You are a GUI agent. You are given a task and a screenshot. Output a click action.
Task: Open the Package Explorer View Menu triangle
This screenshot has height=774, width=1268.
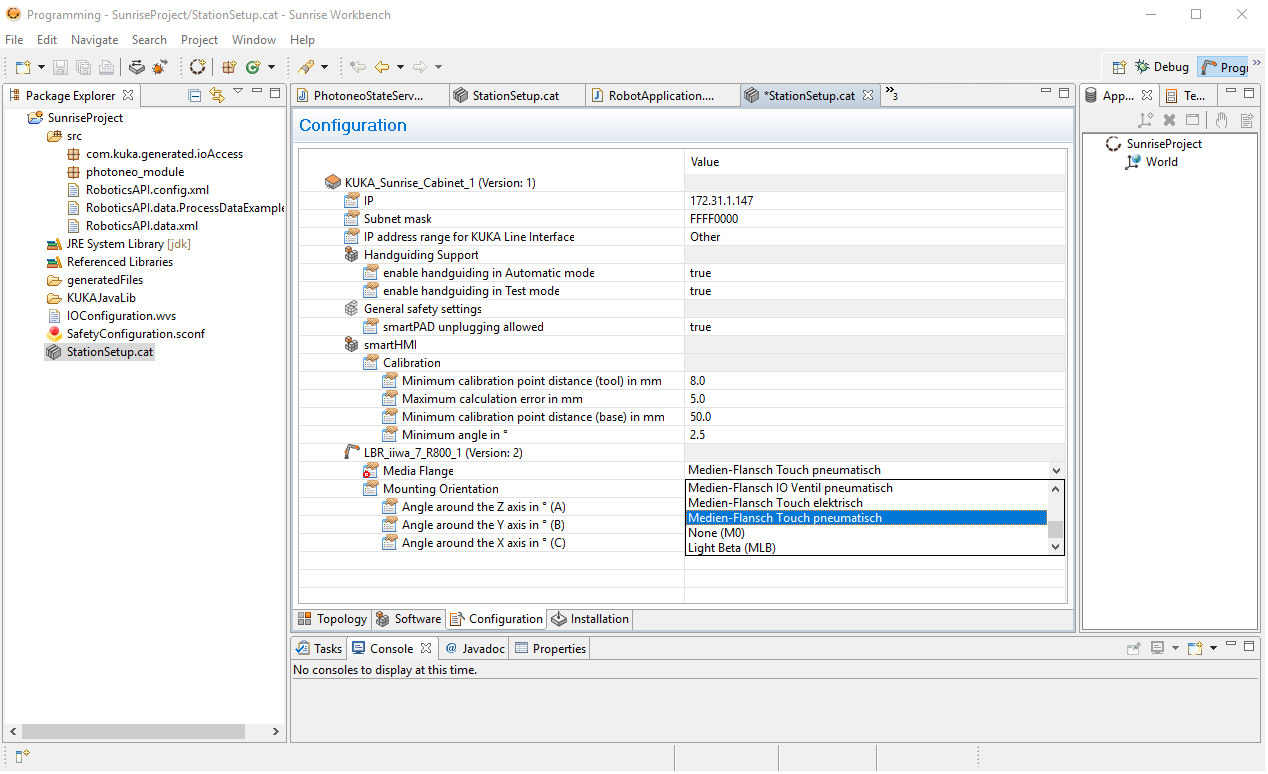click(238, 92)
